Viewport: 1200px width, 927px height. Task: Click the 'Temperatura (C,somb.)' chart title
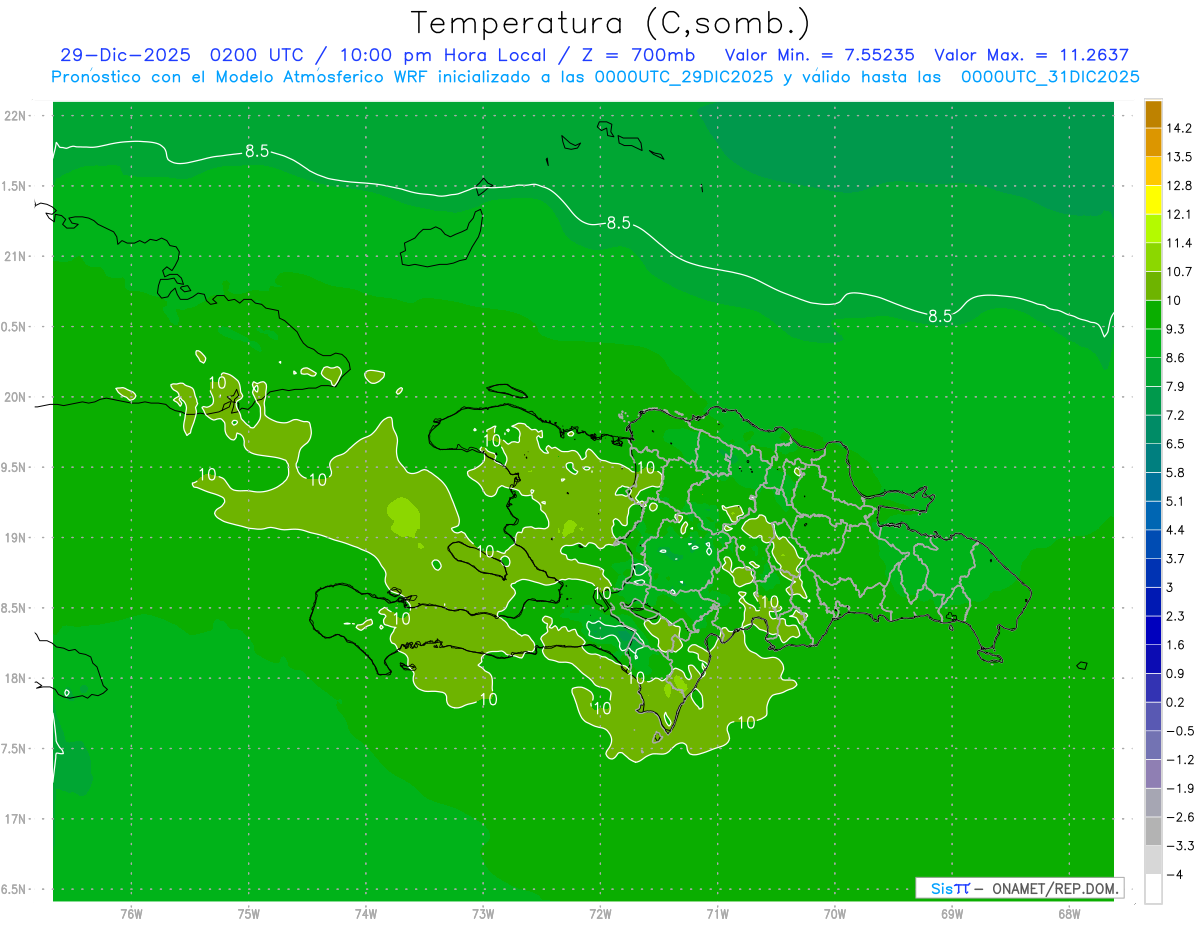click(610, 23)
